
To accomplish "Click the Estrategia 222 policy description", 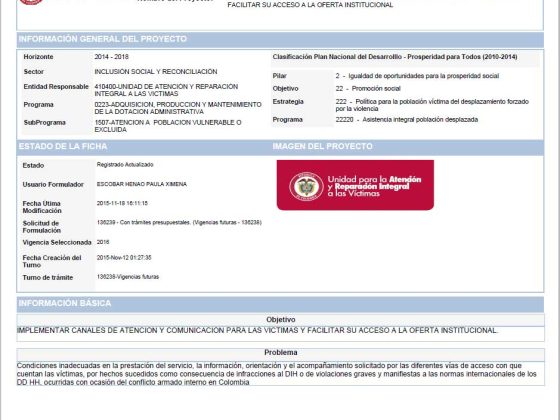I will coord(432,105).
